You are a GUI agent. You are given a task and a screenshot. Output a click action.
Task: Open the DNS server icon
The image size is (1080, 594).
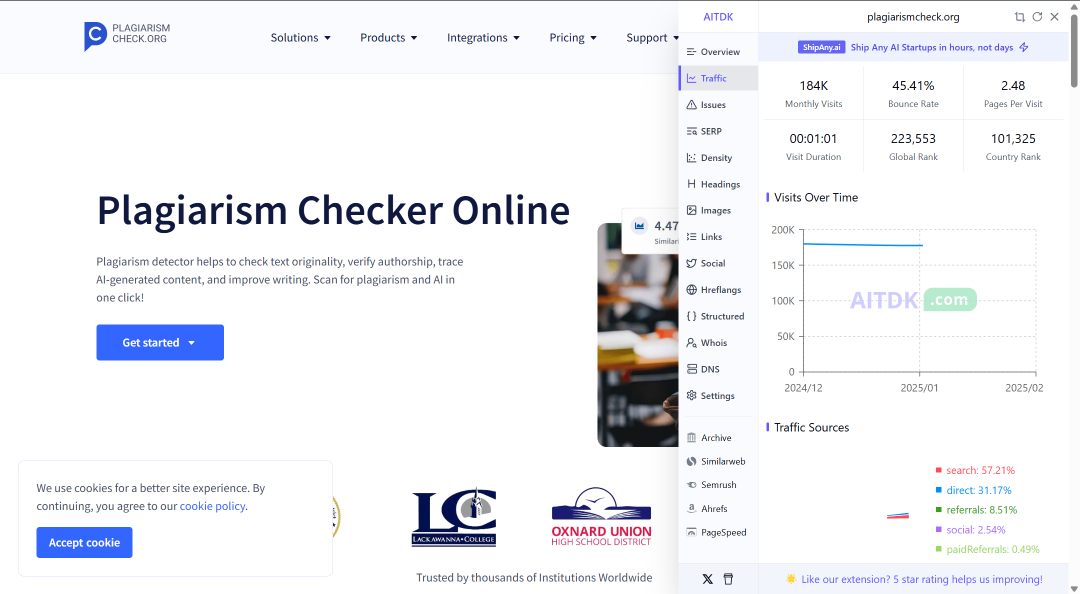(x=691, y=369)
